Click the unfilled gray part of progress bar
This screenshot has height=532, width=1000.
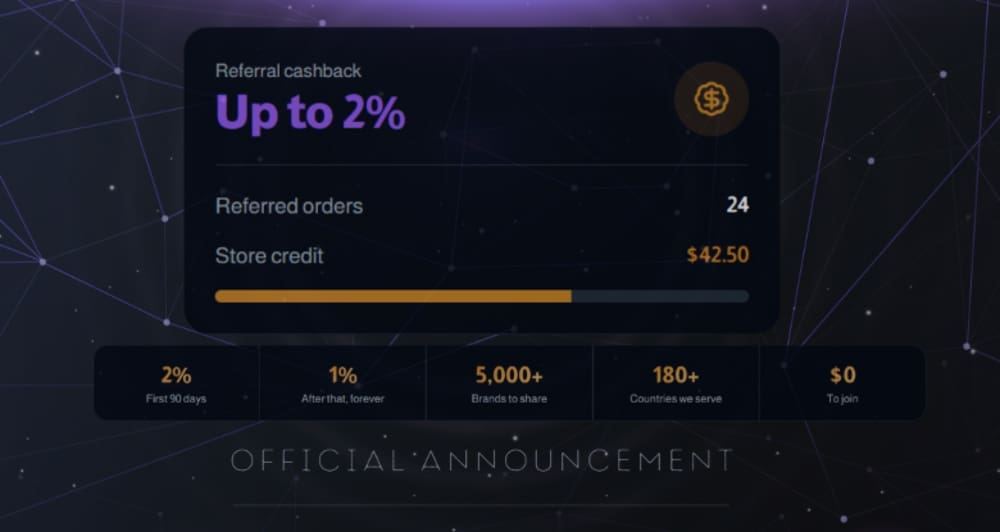coord(660,296)
